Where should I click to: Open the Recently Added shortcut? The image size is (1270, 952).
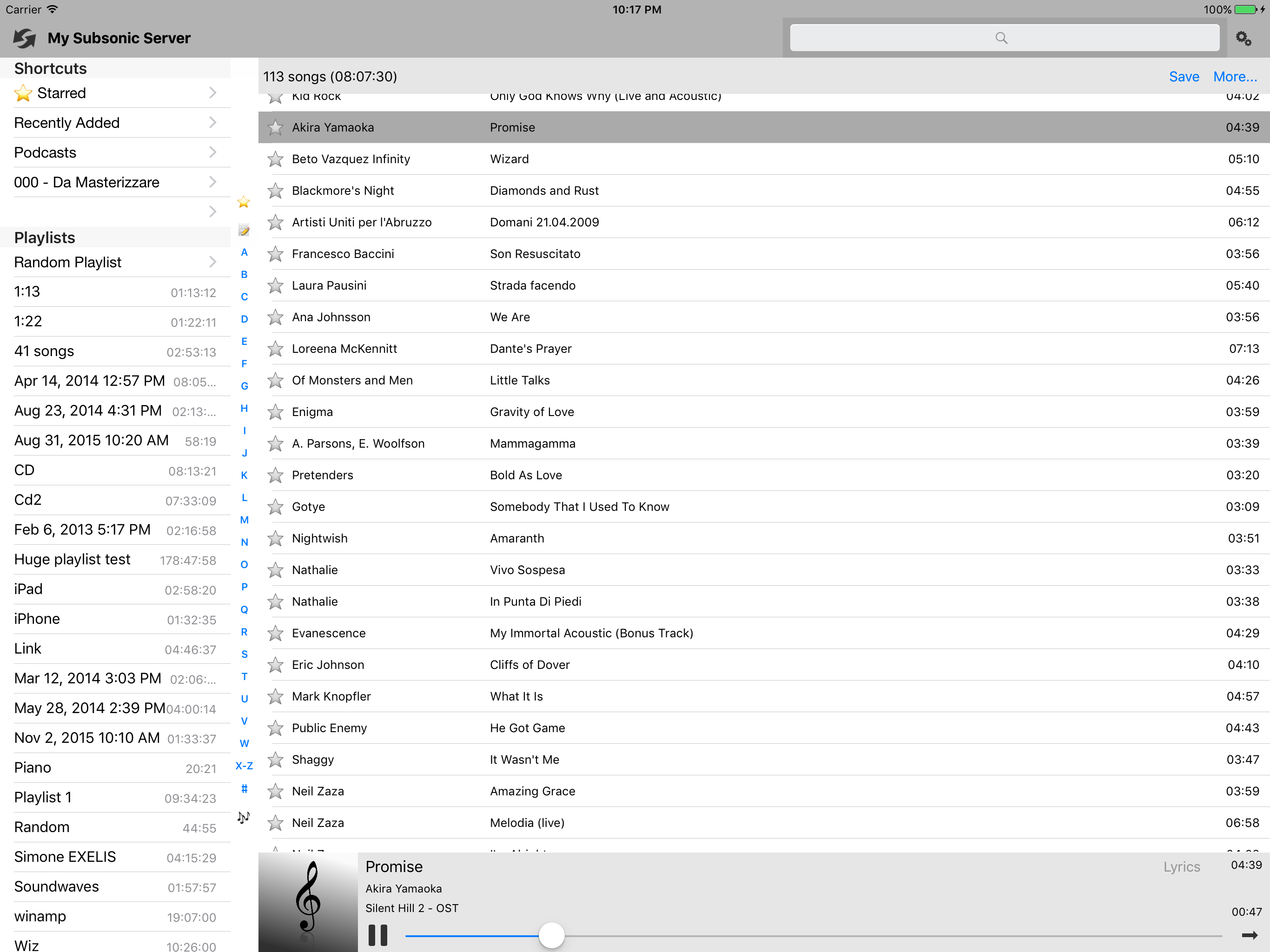coord(115,123)
